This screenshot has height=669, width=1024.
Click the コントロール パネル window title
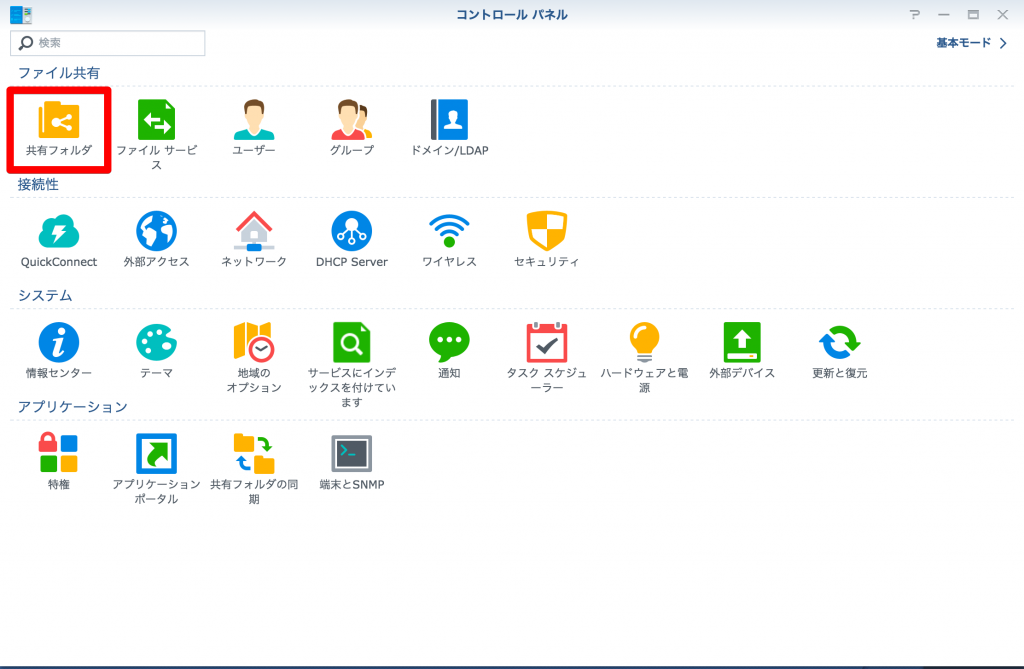pyautogui.click(x=512, y=14)
